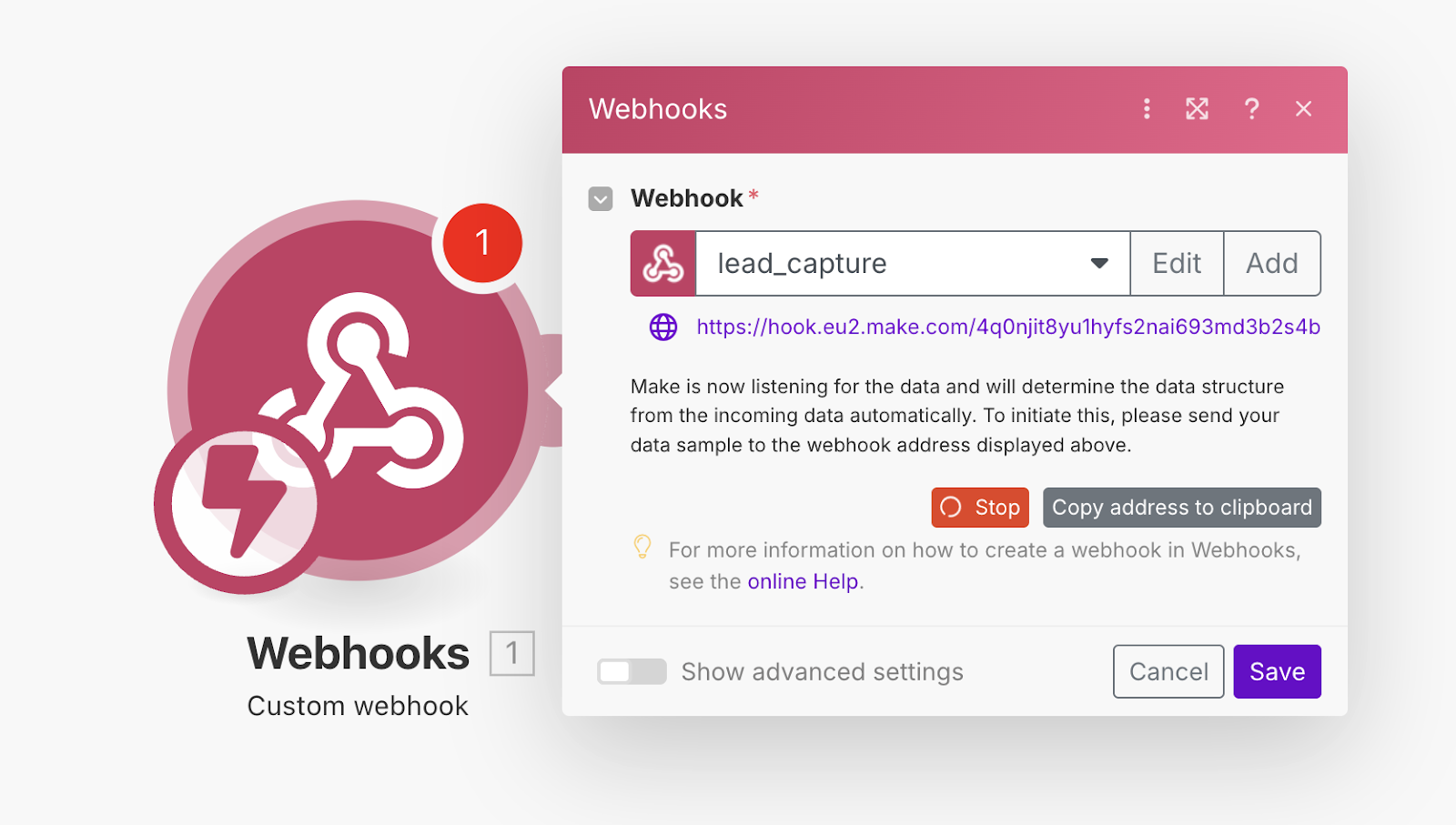The image size is (1456, 825).
Task: Edit the selected lead_capture webhook
Action: click(x=1177, y=264)
